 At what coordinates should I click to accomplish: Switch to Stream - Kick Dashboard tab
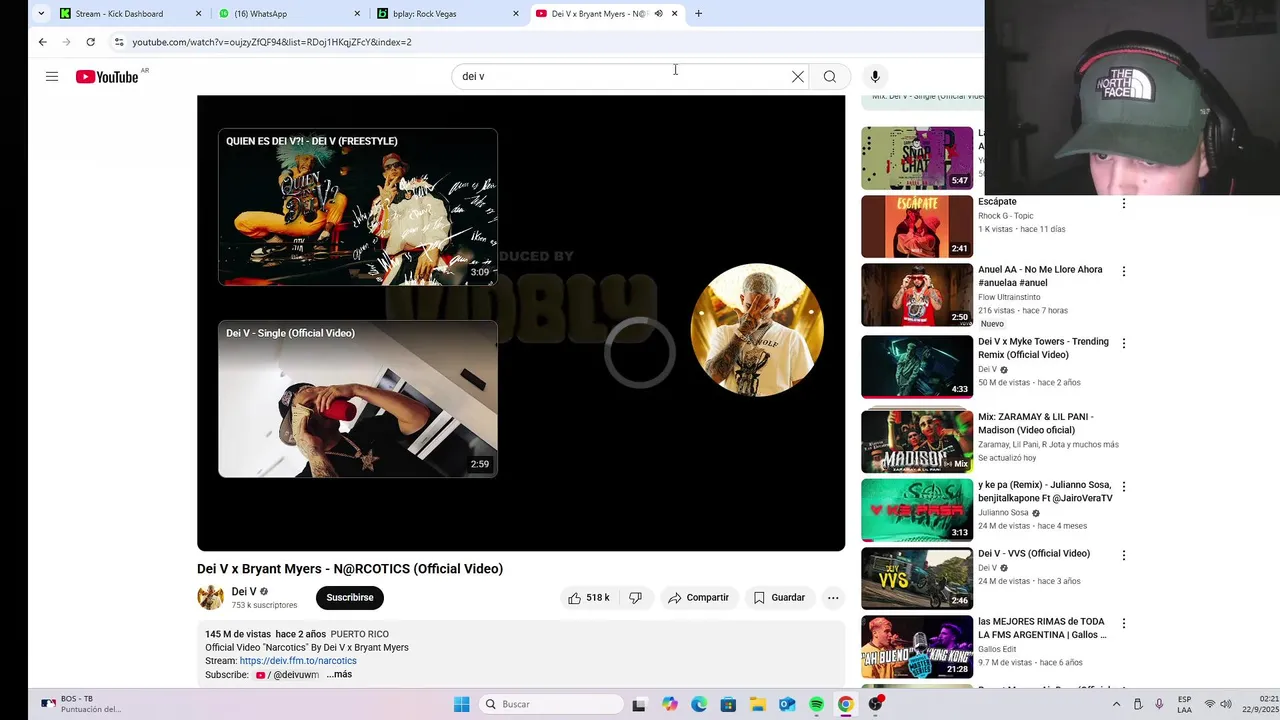pos(129,14)
